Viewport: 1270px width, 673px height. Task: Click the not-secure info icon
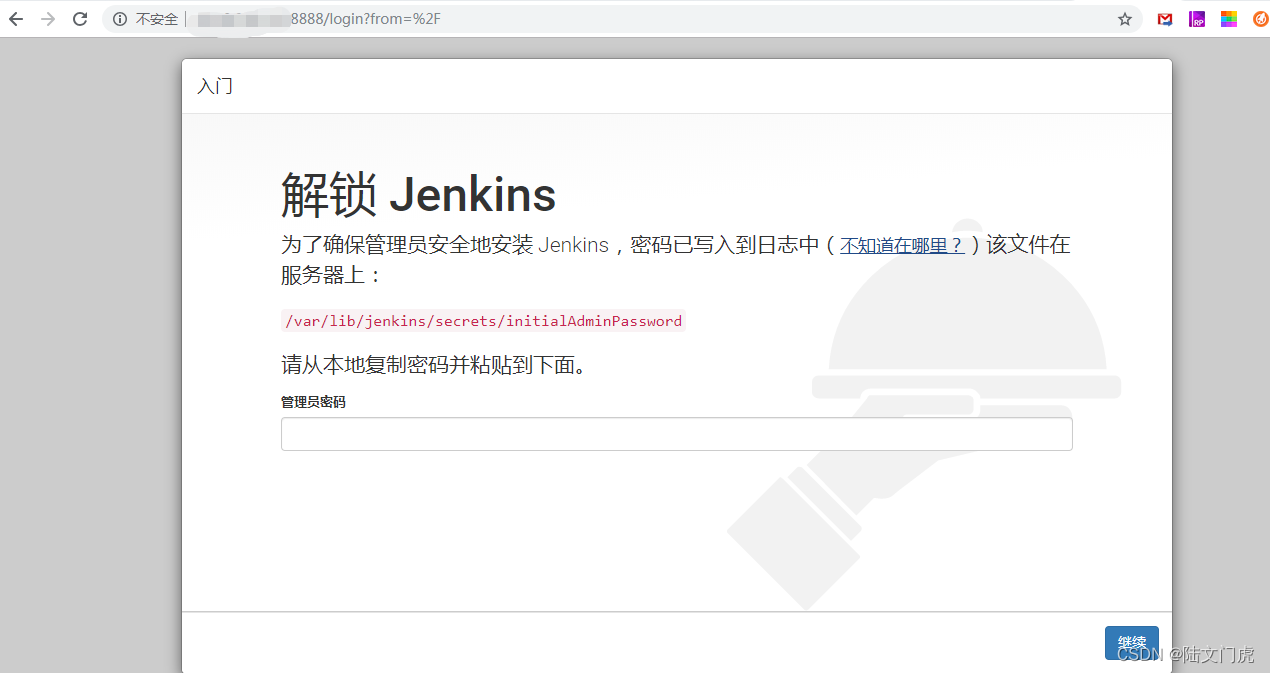click(120, 19)
